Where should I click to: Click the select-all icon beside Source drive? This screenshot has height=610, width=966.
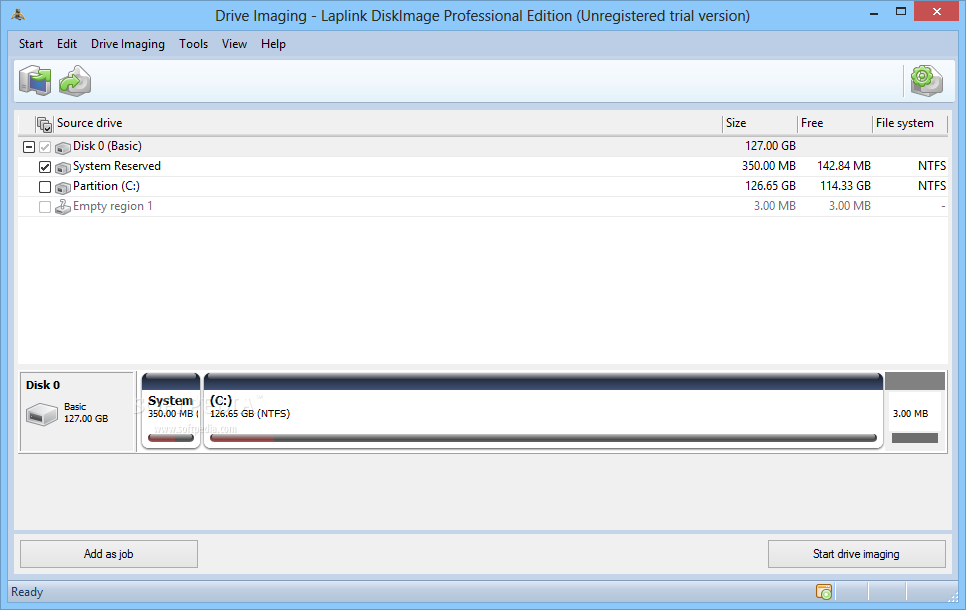coord(44,124)
